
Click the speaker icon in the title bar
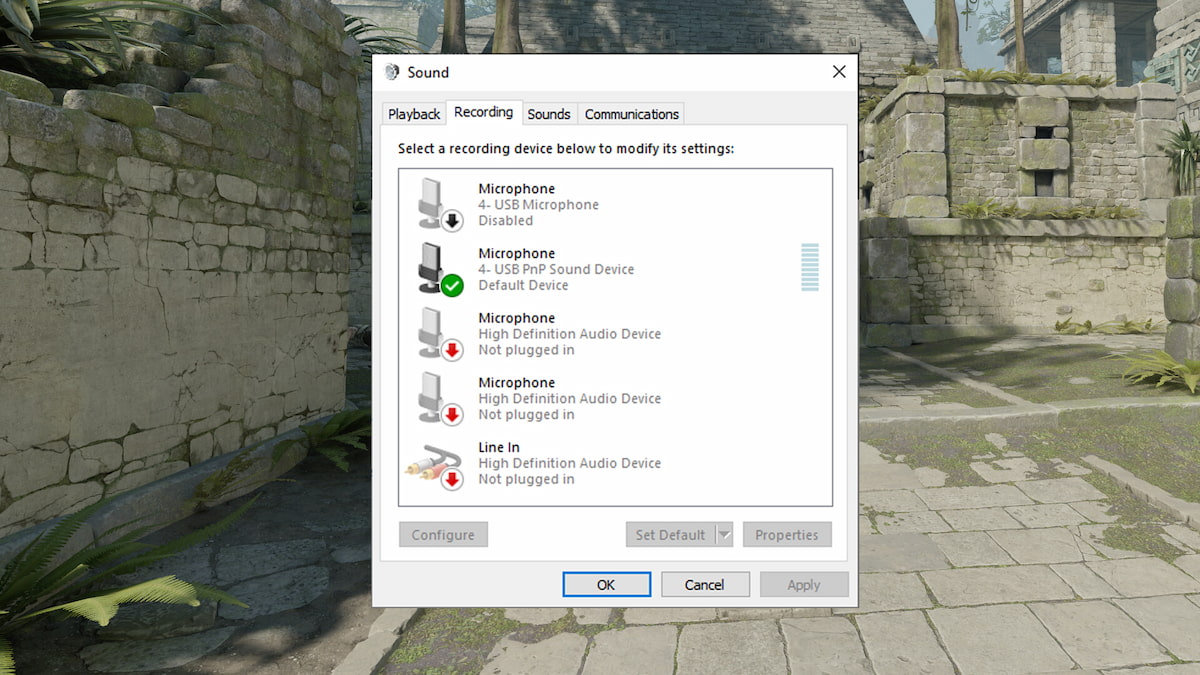click(x=393, y=71)
